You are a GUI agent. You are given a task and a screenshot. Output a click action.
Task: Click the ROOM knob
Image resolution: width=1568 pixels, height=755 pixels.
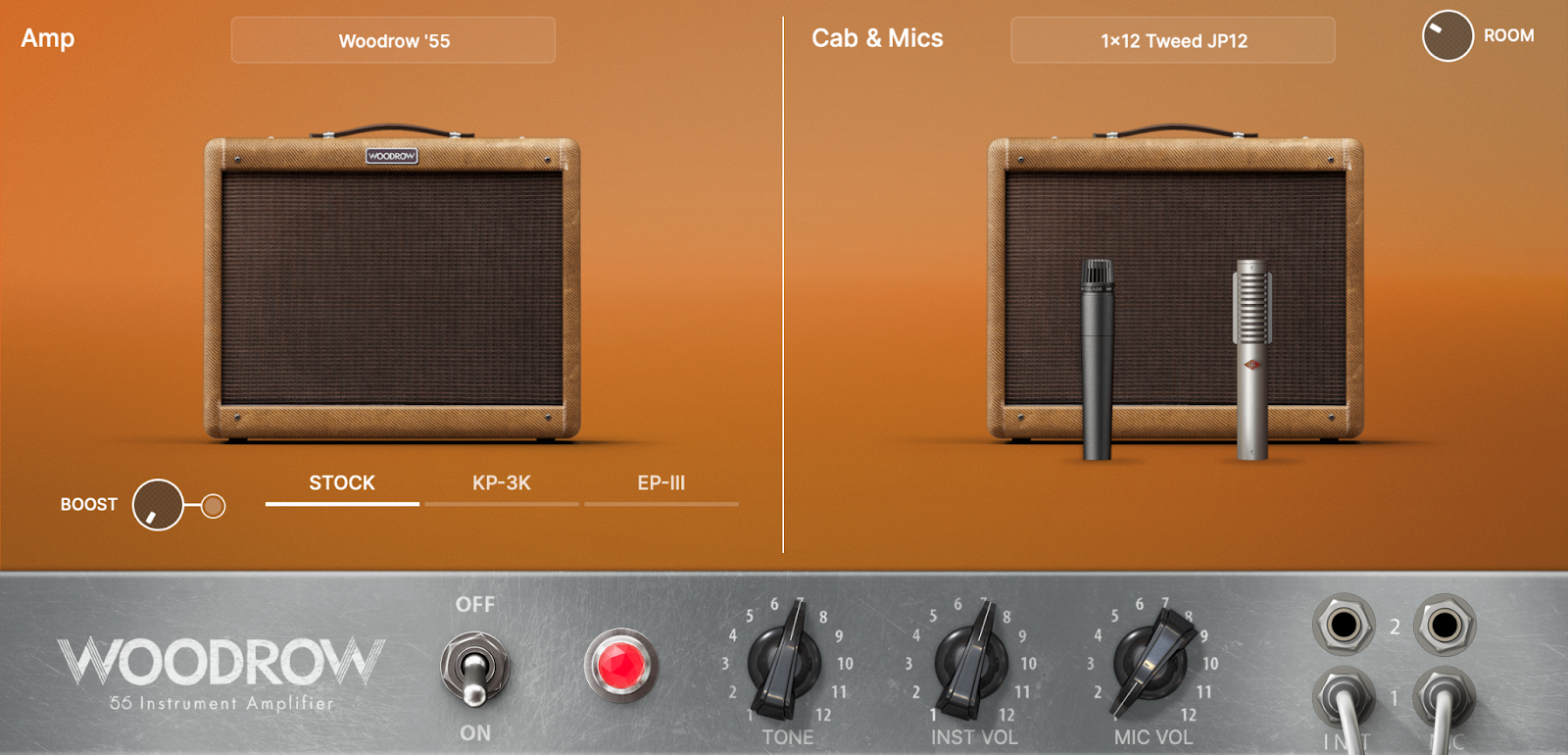click(1447, 36)
